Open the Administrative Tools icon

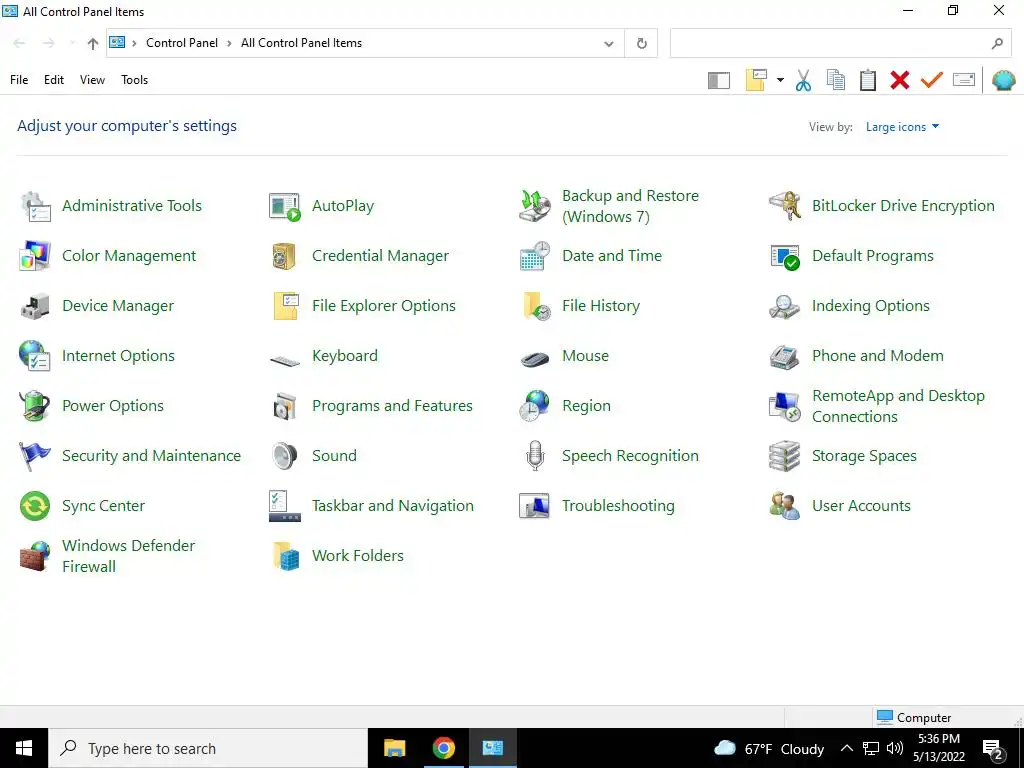tap(35, 206)
